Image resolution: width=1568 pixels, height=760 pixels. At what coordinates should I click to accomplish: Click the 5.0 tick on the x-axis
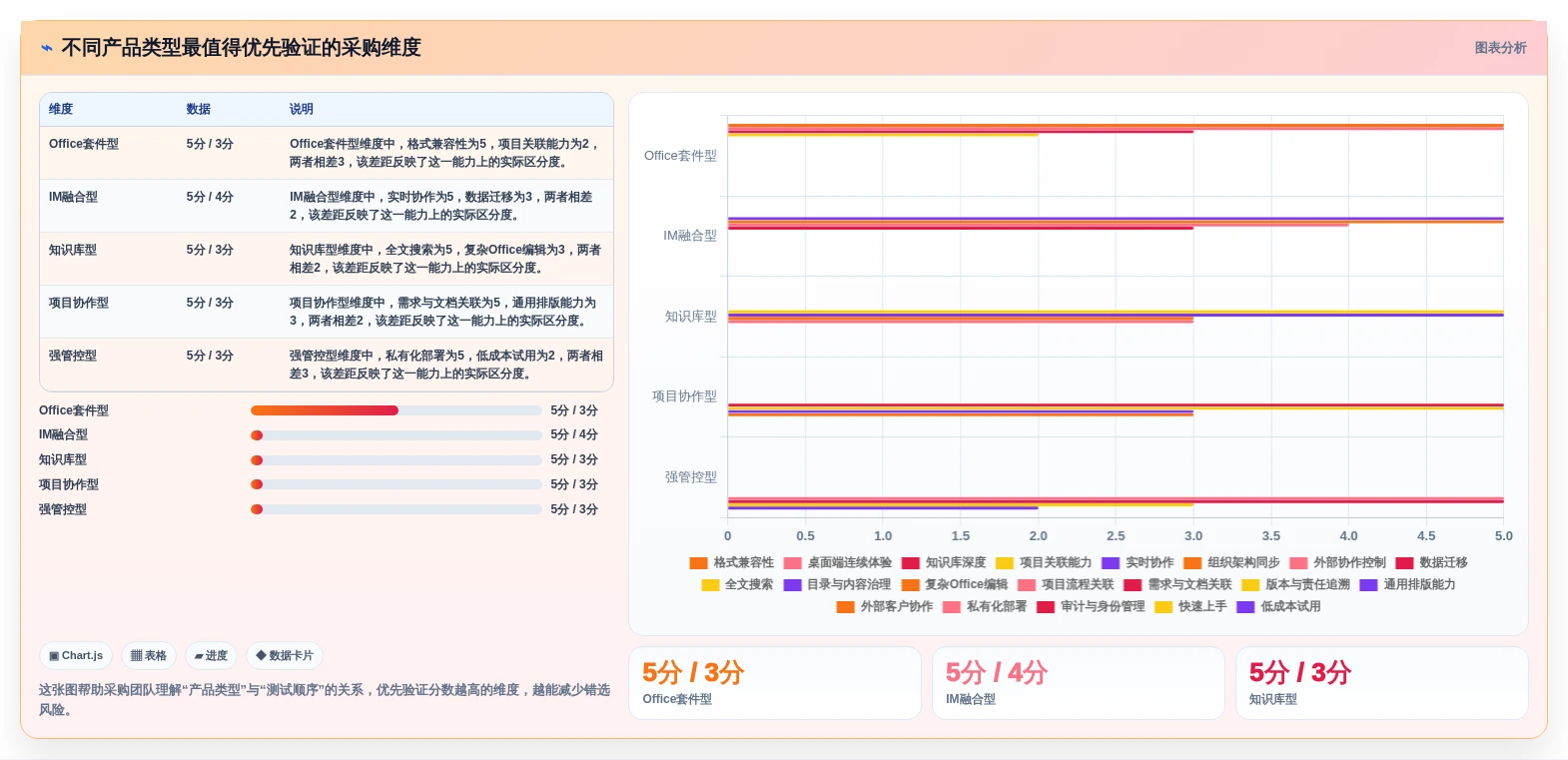point(1503,536)
